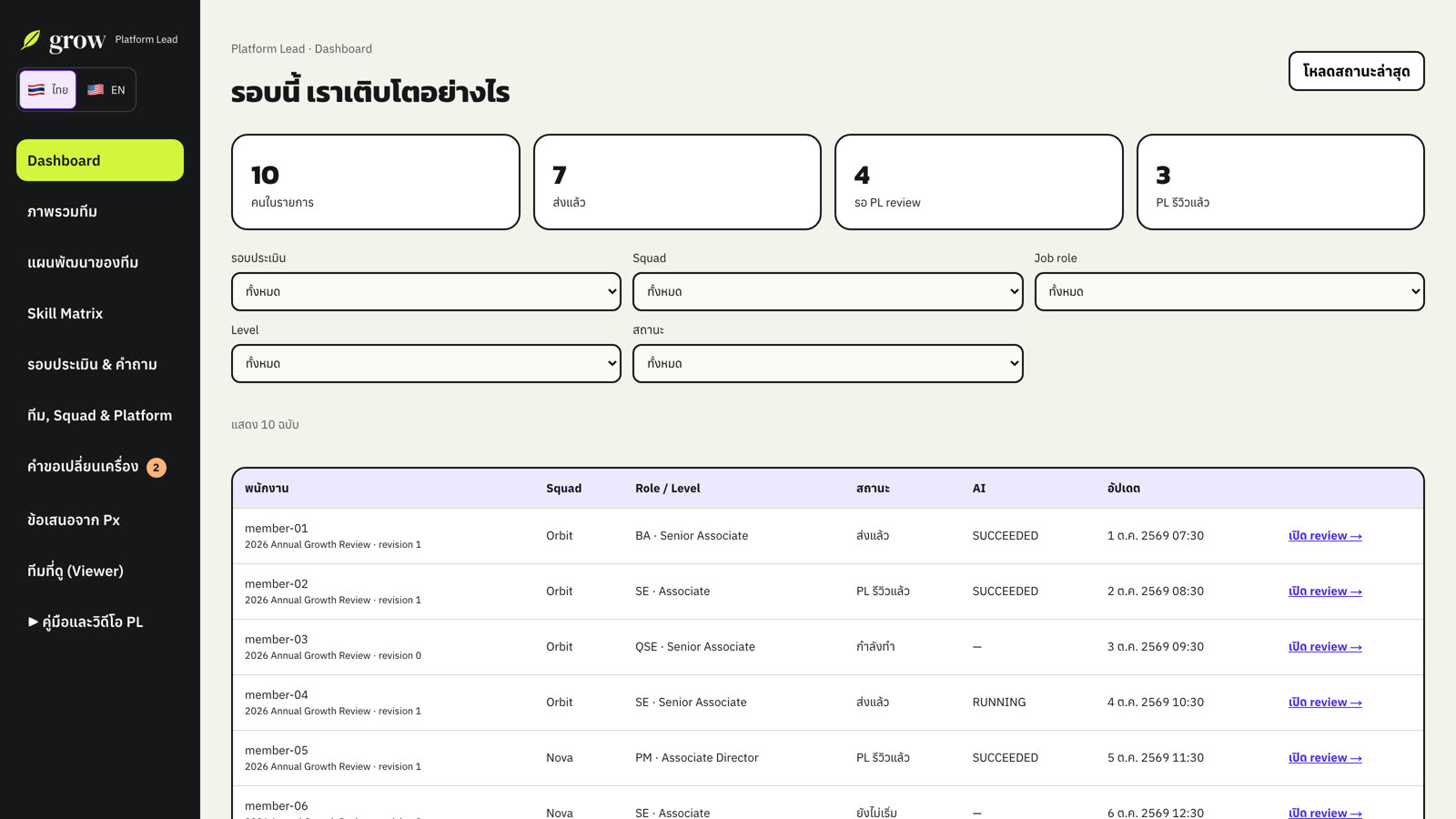Click the อัปเดต column header
The height and width of the screenshot is (819, 1456).
click(x=1124, y=489)
